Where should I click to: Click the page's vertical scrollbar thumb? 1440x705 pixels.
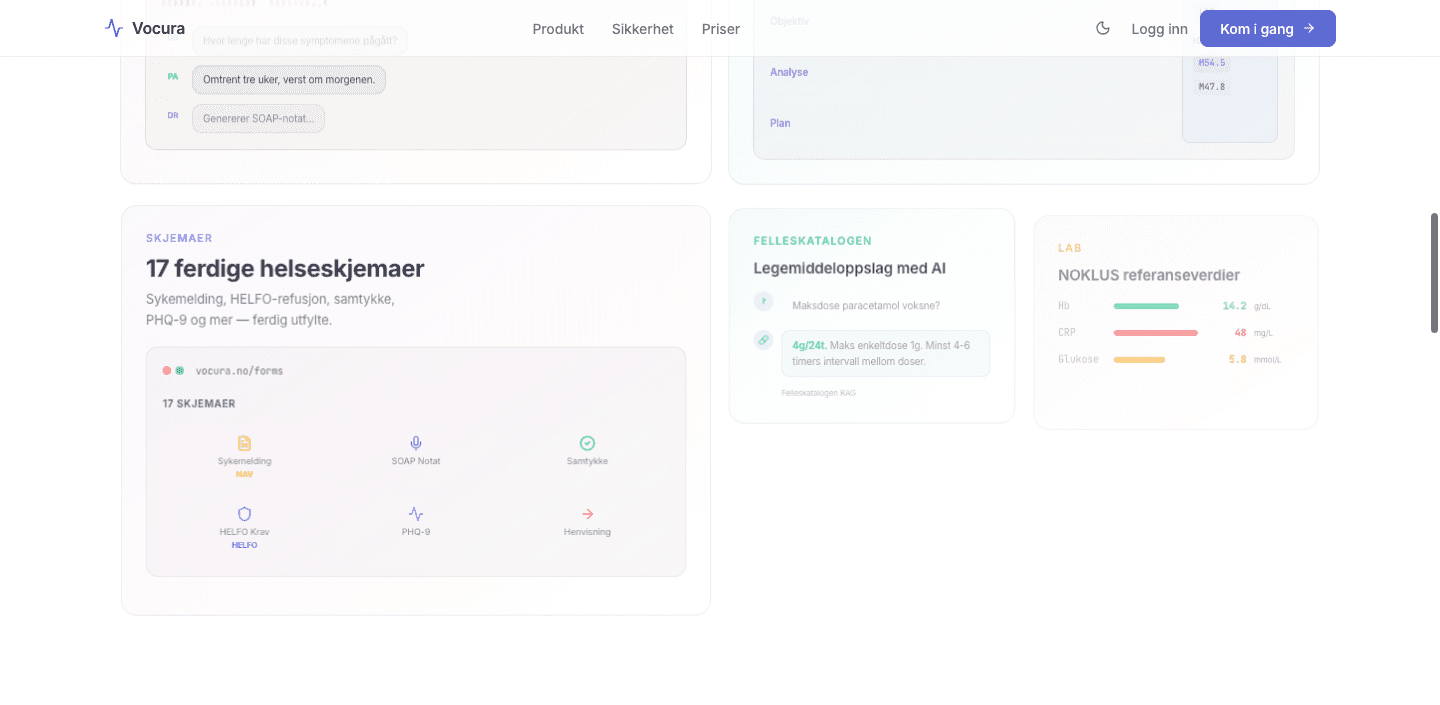[x=1434, y=272]
